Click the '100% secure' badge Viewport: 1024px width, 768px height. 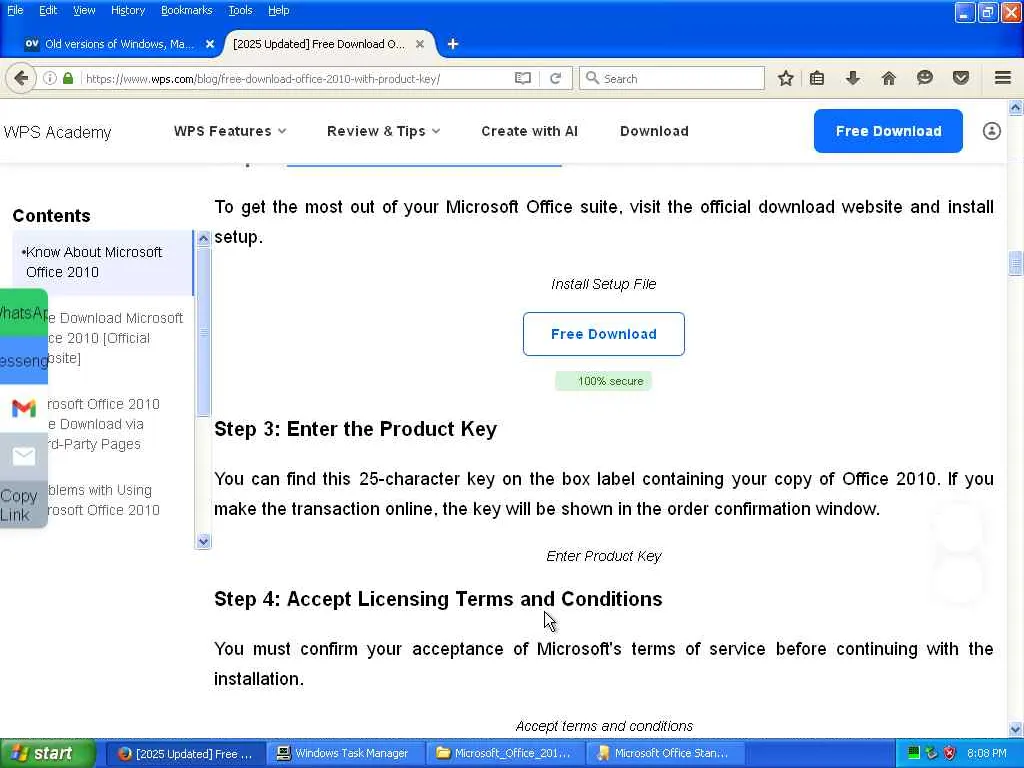coord(603,381)
